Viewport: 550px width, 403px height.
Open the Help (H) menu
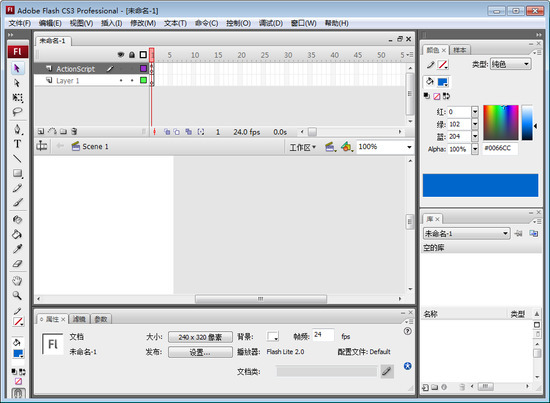click(336, 23)
